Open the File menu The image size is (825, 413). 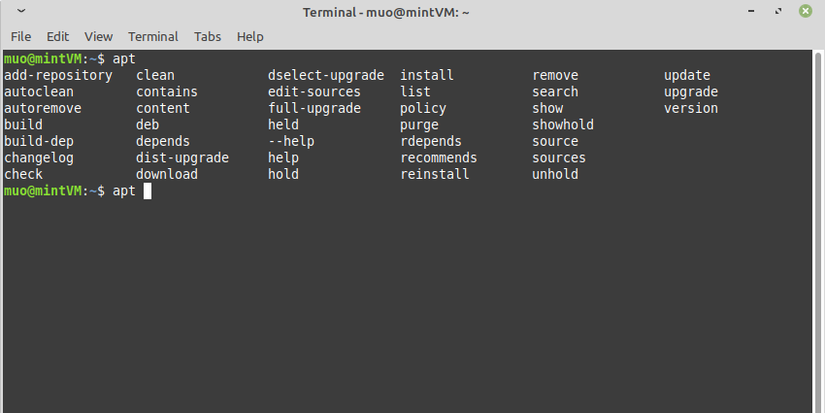(x=21, y=36)
